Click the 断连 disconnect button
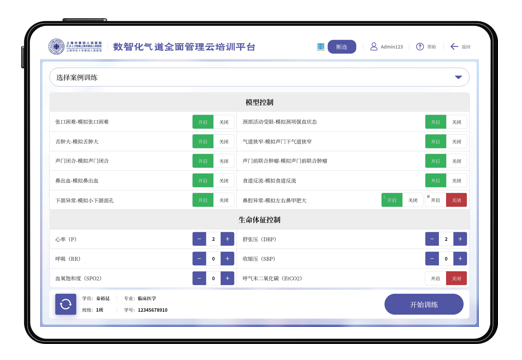This screenshot has width=522, height=360. pos(342,47)
